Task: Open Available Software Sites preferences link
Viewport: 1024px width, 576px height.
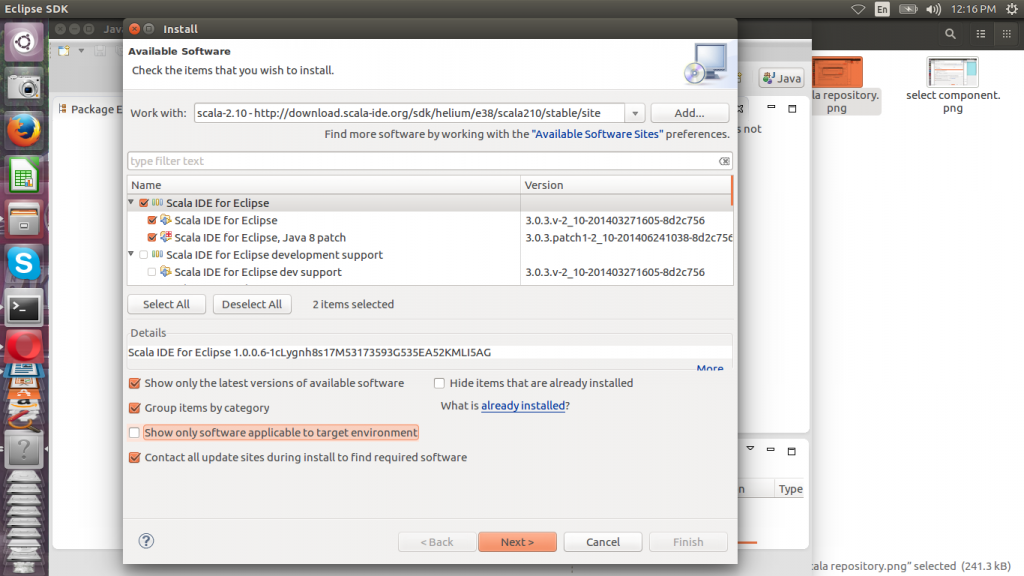Action: [598, 134]
